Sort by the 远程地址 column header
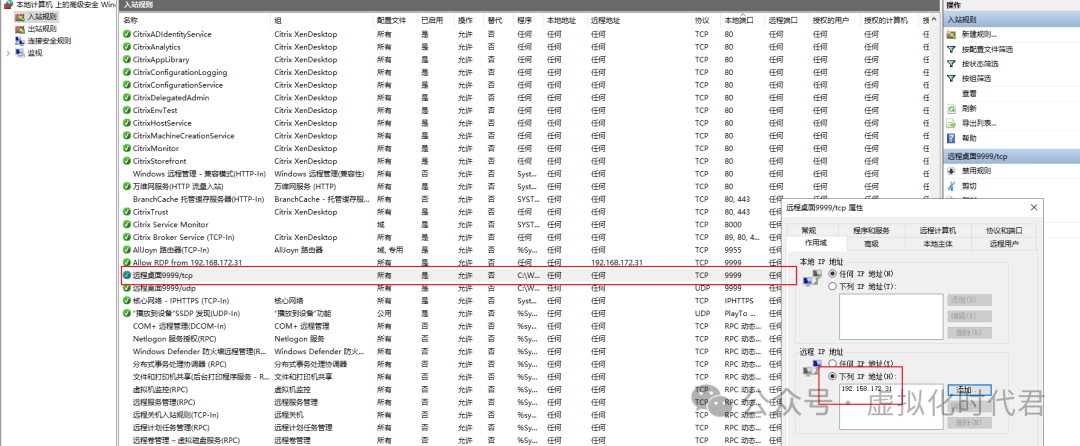This screenshot has width=1080, height=446. [604, 21]
